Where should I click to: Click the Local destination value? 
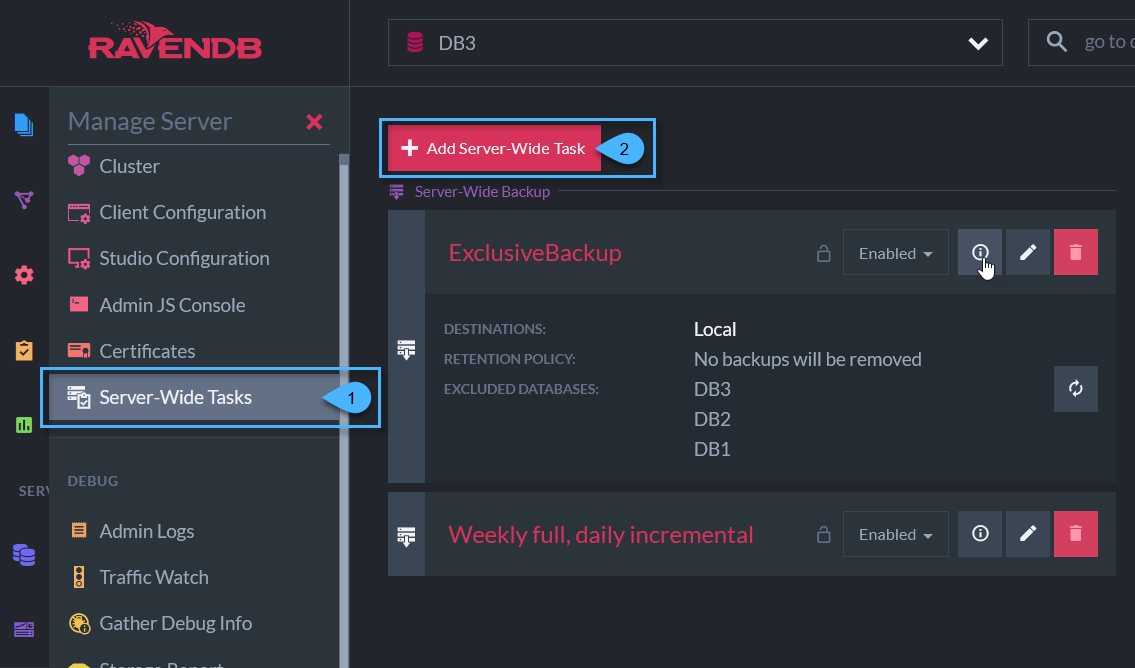coord(715,329)
